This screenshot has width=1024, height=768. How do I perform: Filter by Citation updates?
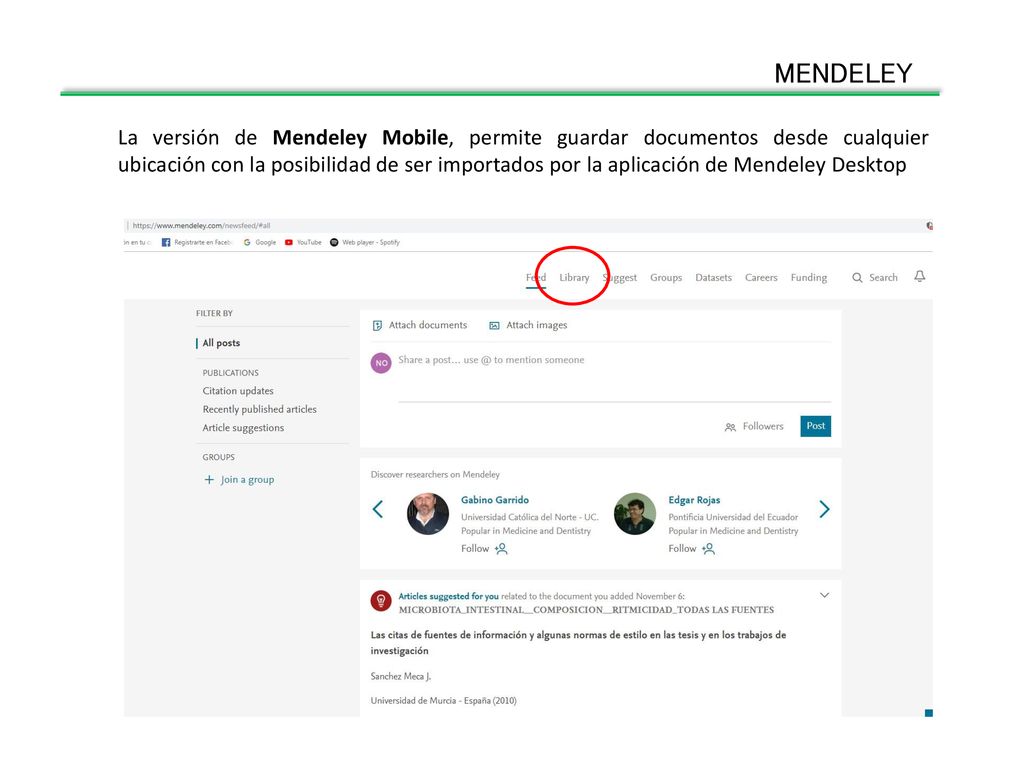point(238,391)
